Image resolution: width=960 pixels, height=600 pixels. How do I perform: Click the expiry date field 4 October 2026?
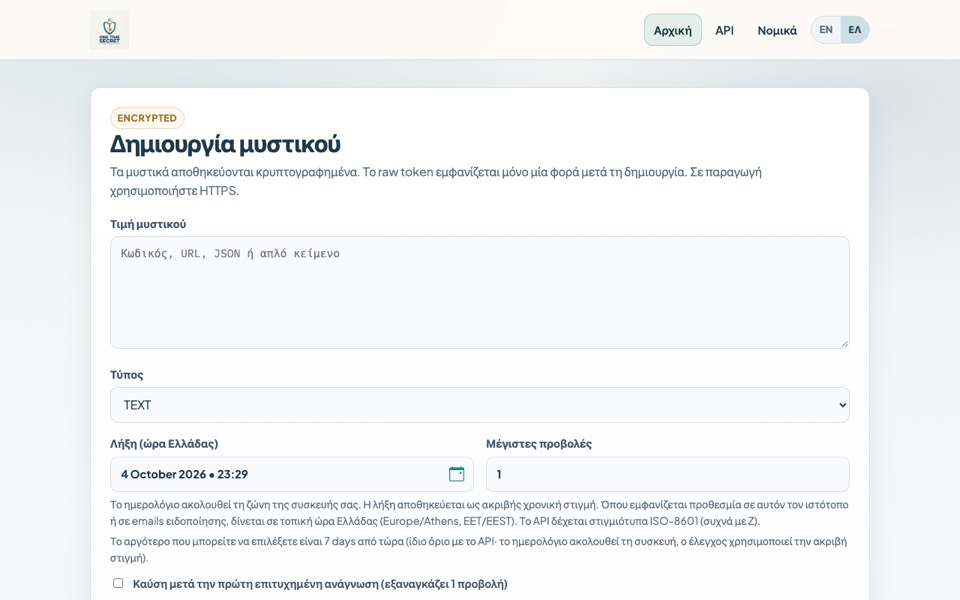[291, 474]
